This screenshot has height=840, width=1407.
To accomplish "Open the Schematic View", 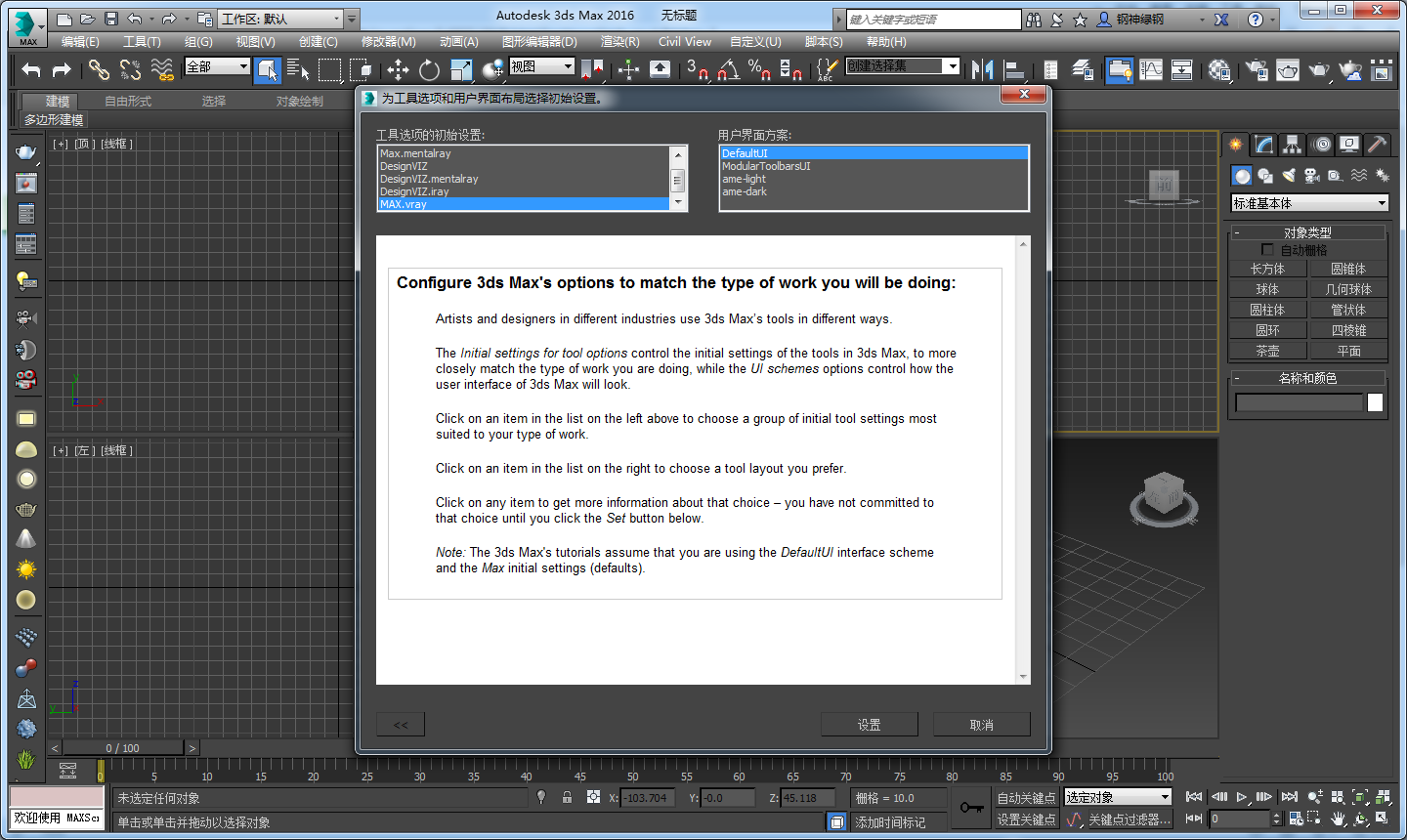I will [x=1181, y=69].
